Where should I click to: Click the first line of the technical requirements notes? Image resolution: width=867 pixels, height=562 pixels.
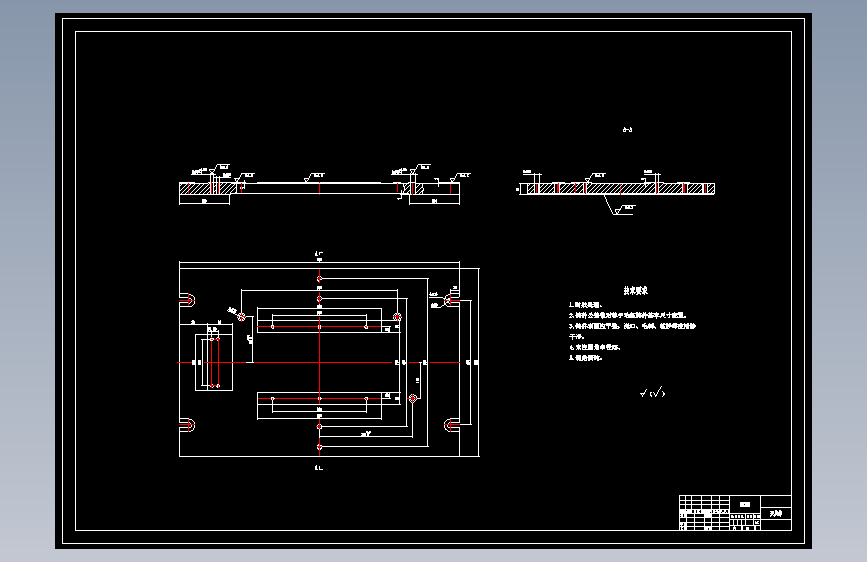pyautogui.click(x=586, y=305)
